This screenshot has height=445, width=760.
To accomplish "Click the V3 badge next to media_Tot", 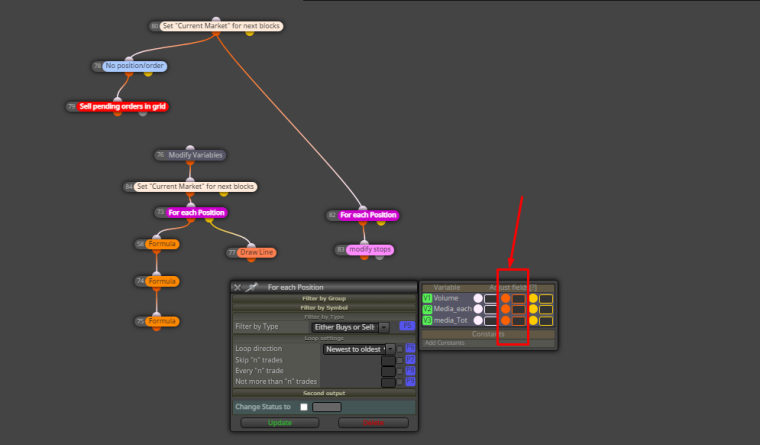I will point(427,320).
